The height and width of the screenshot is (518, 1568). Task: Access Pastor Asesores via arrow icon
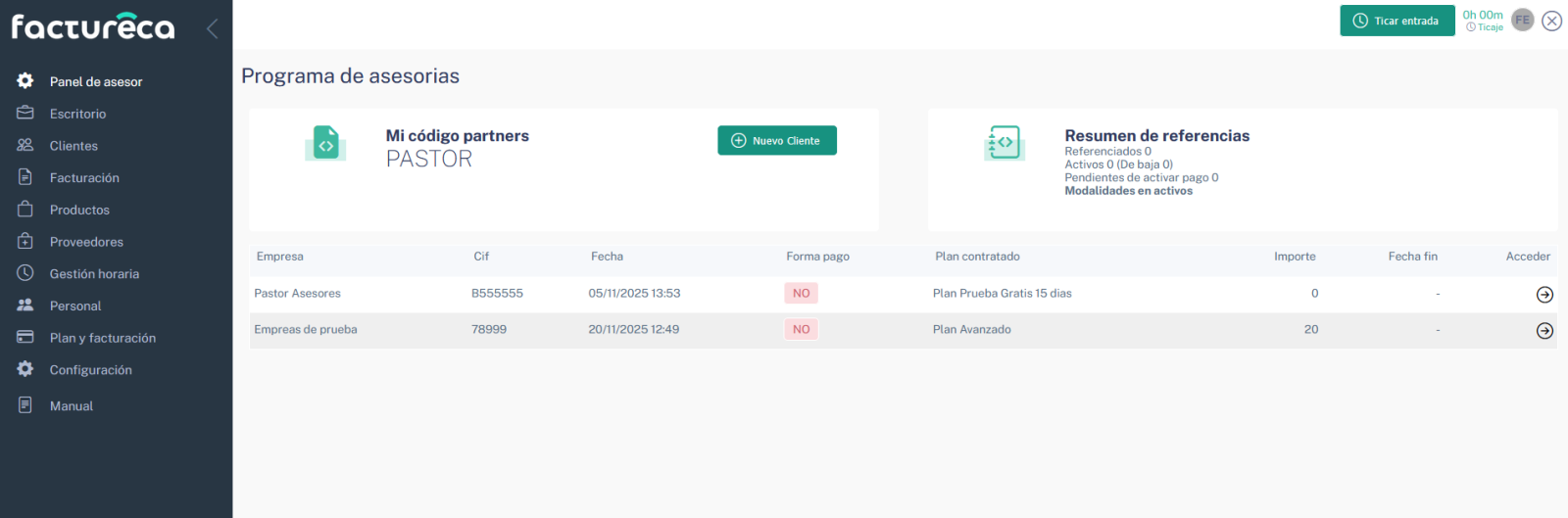tap(1544, 295)
